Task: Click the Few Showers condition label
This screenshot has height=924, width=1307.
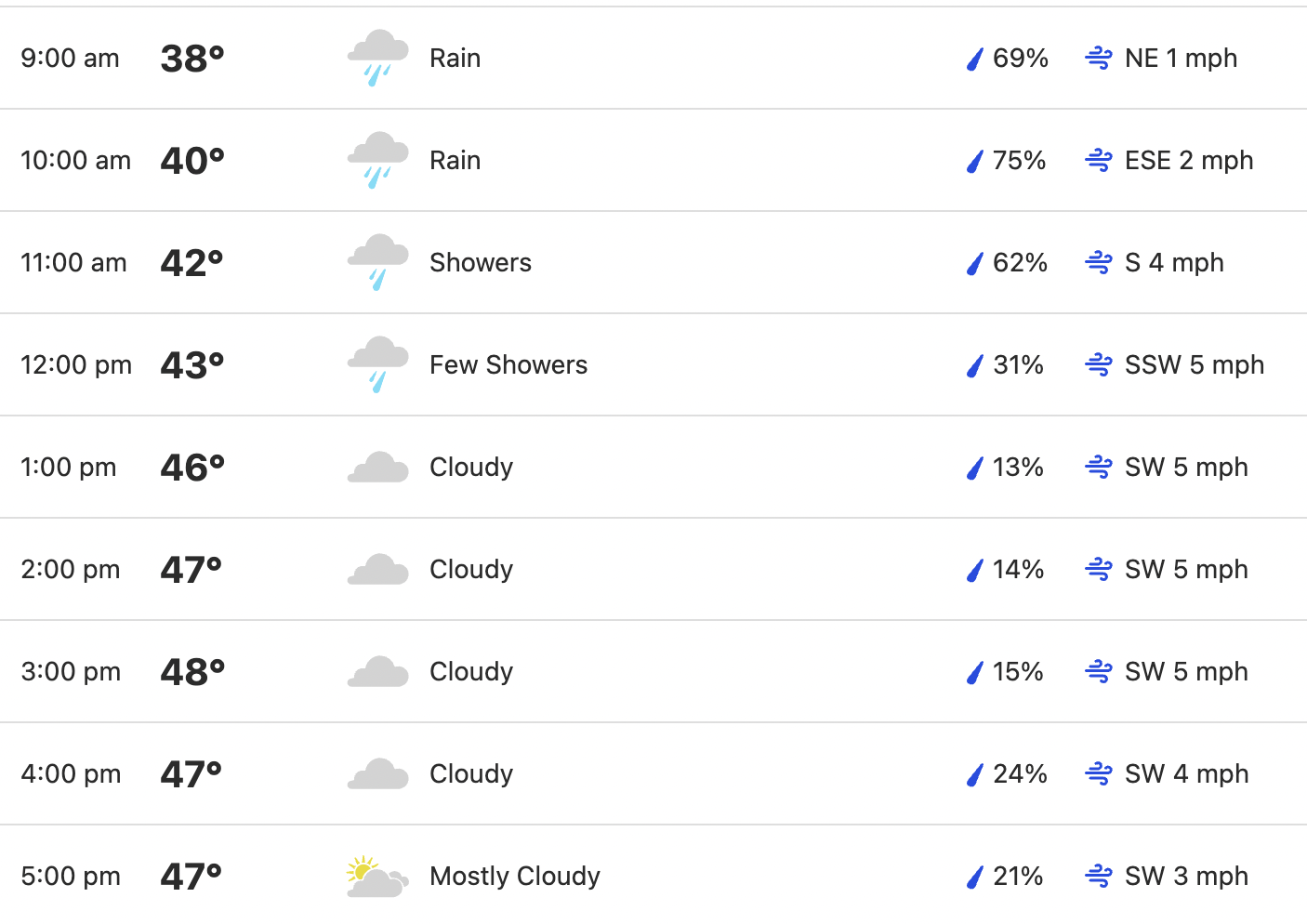Action: pyautogui.click(x=508, y=364)
